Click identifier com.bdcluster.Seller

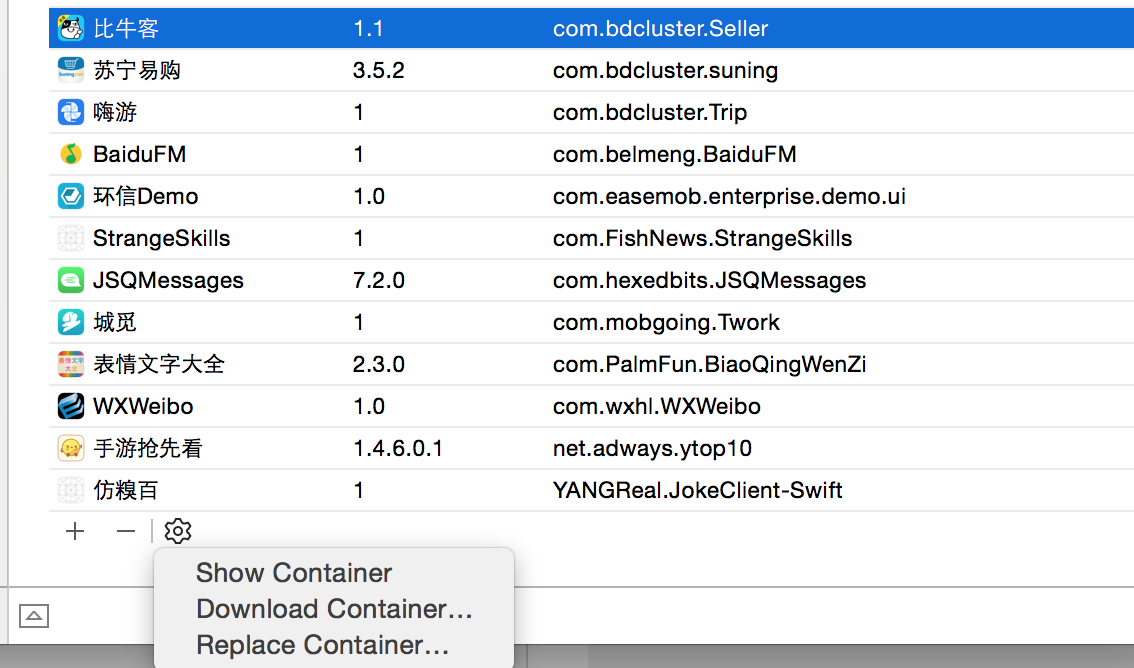pyautogui.click(x=660, y=28)
